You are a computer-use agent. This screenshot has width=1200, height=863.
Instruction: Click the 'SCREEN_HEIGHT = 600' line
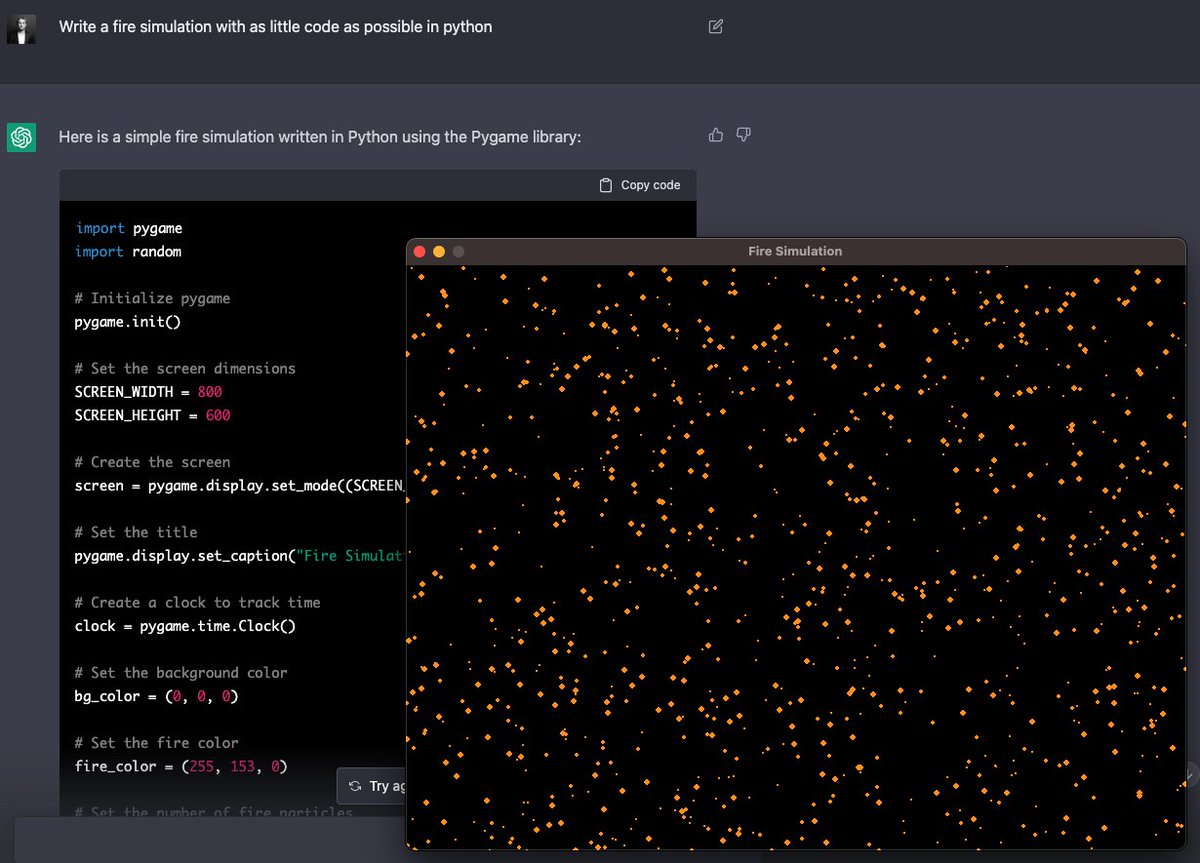152,415
